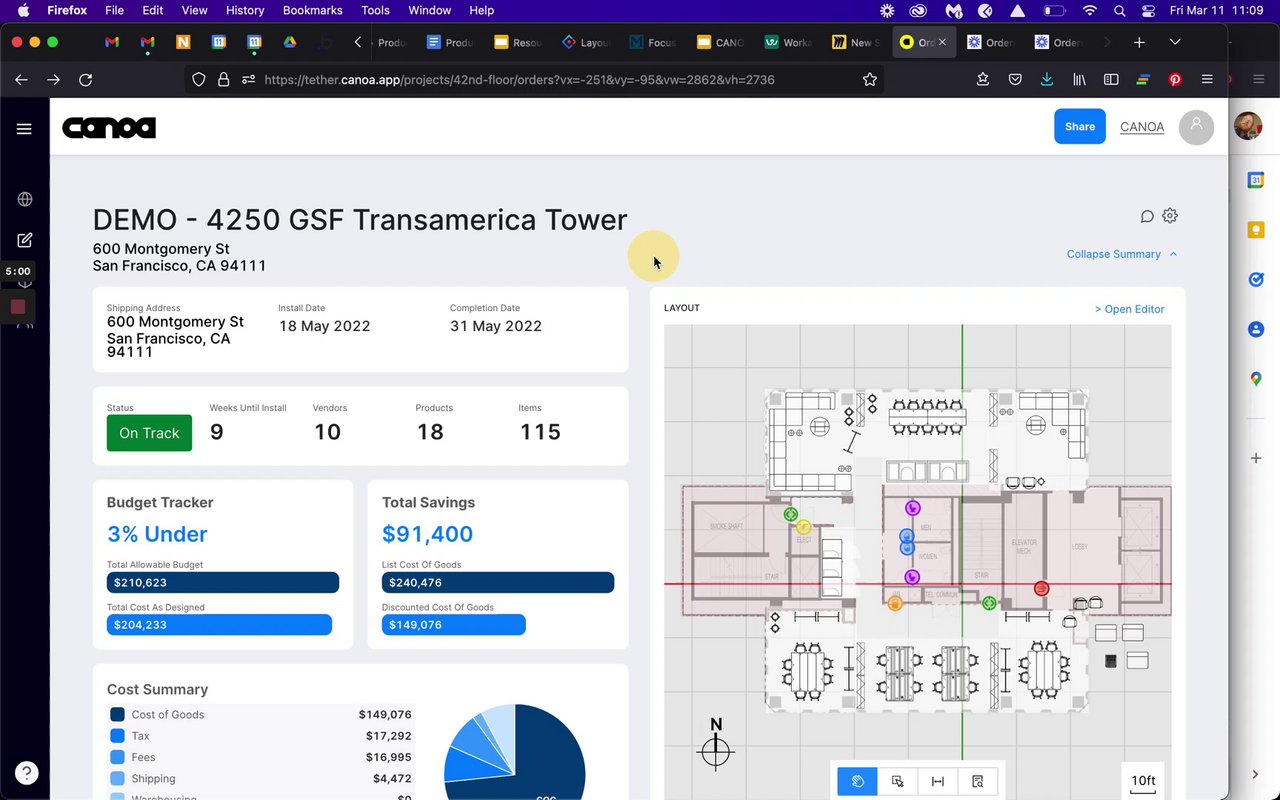Open Firefox downloads panel

pos(1046,80)
